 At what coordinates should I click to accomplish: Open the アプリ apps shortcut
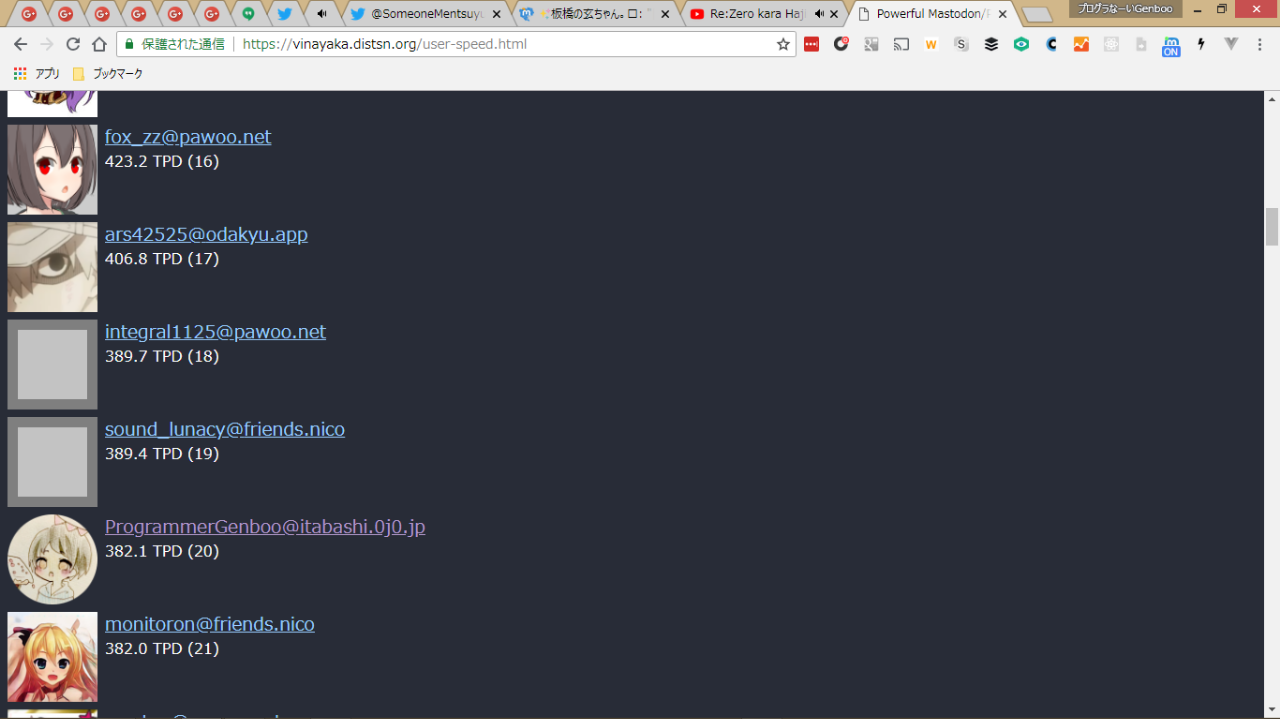pyautogui.click(x=37, y=74)
